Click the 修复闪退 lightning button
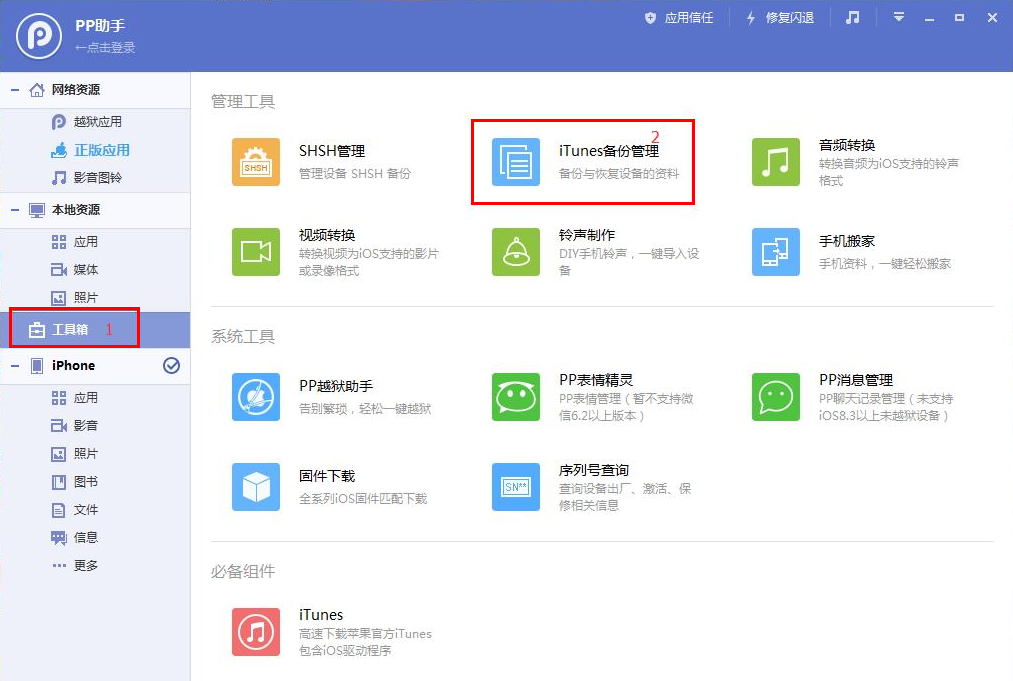 click(x=780, y=18)
